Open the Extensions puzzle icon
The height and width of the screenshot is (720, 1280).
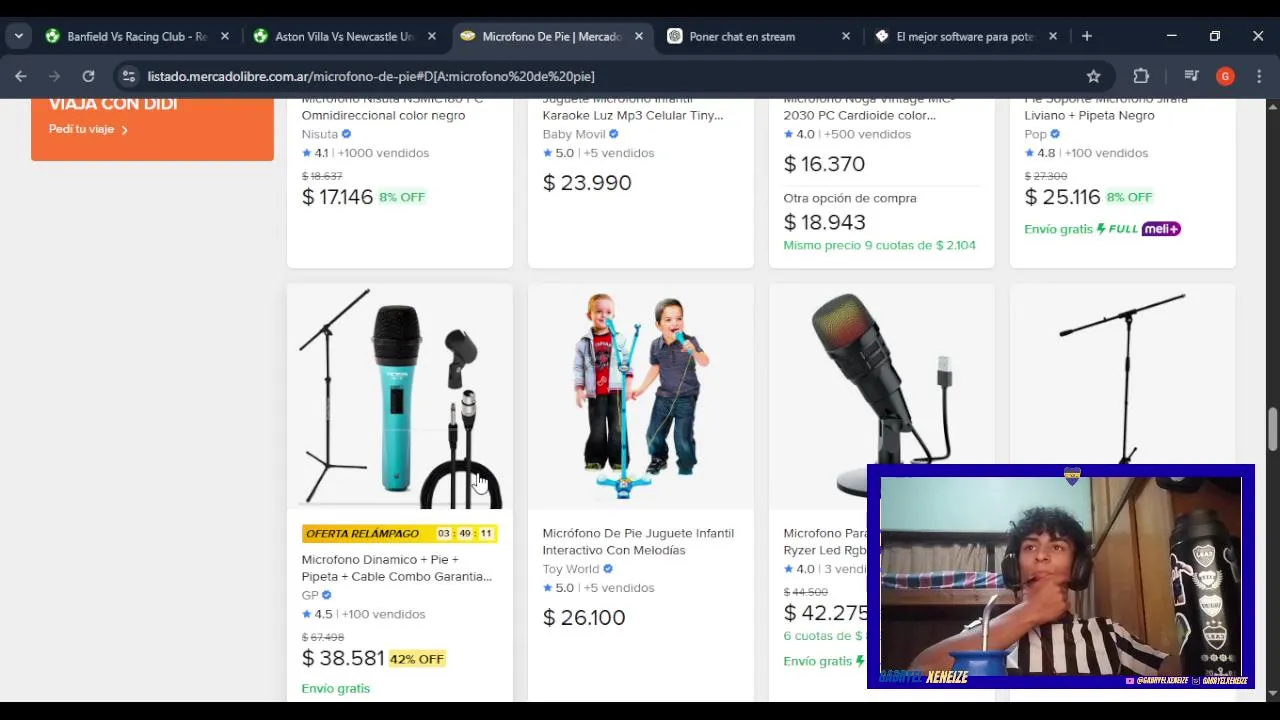pyautogui.click(x=1141, y=76)
